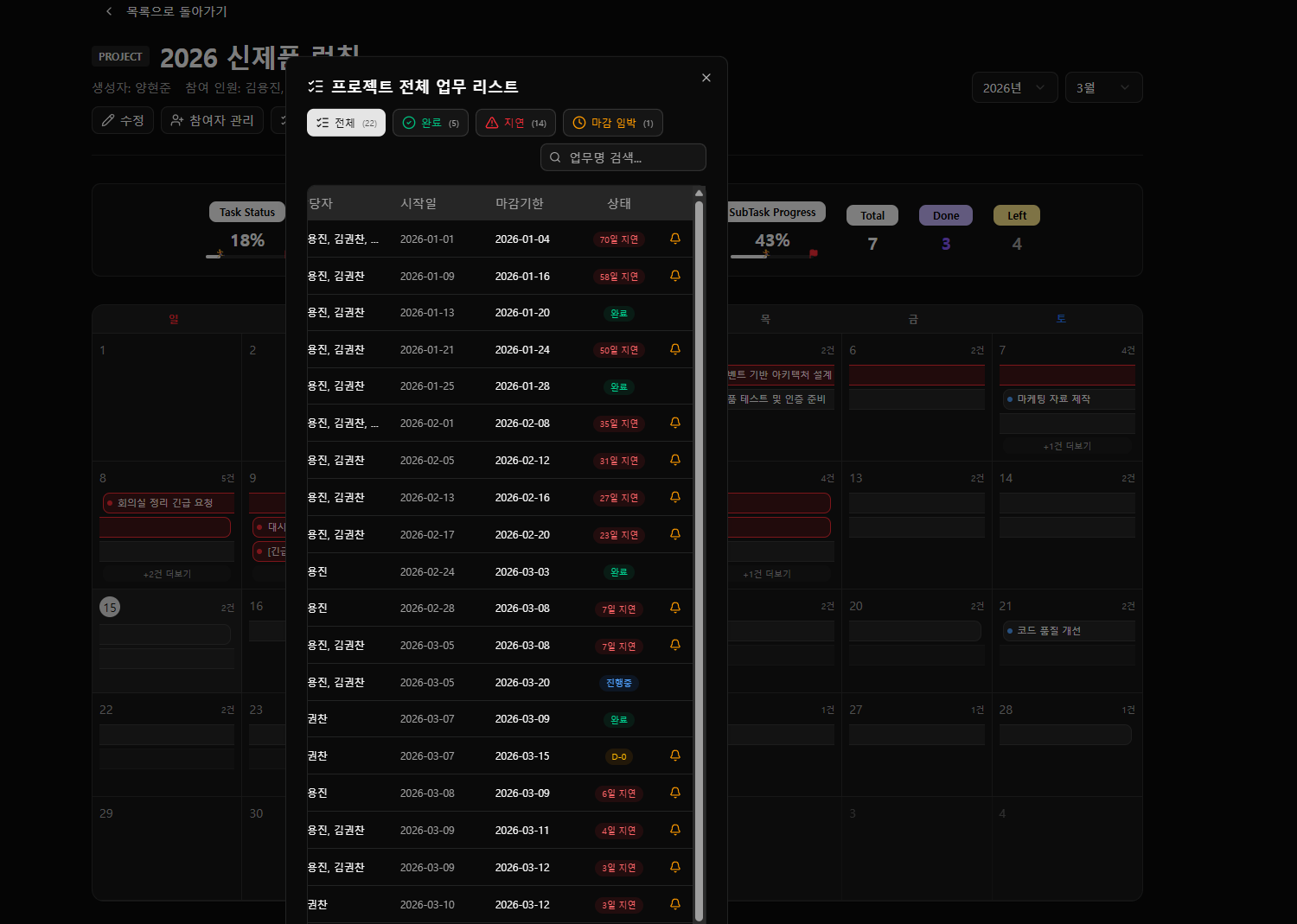This screenshot has height=924, width=1297.
Task: Switch to the 지연 (14) filter tab
Action: coord(515,123)
